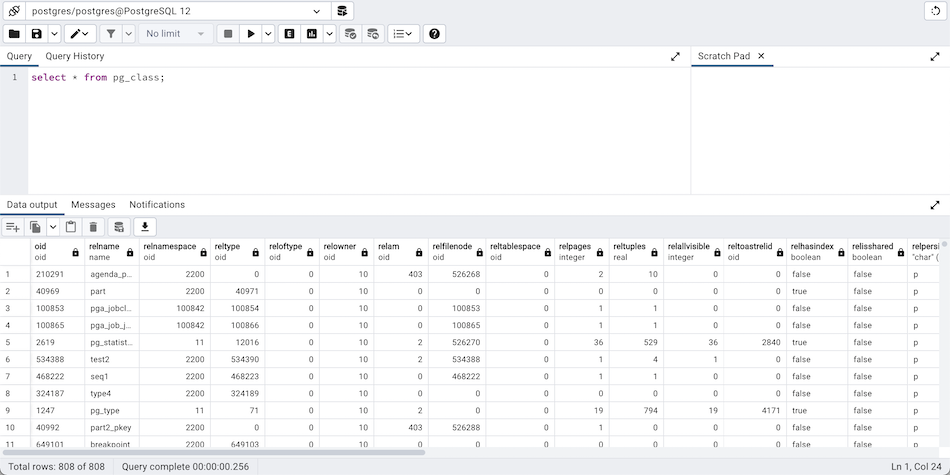This screenshot has width=950, height=475.
Task: Select the relfilenode column header
Action: coord(457,251)
